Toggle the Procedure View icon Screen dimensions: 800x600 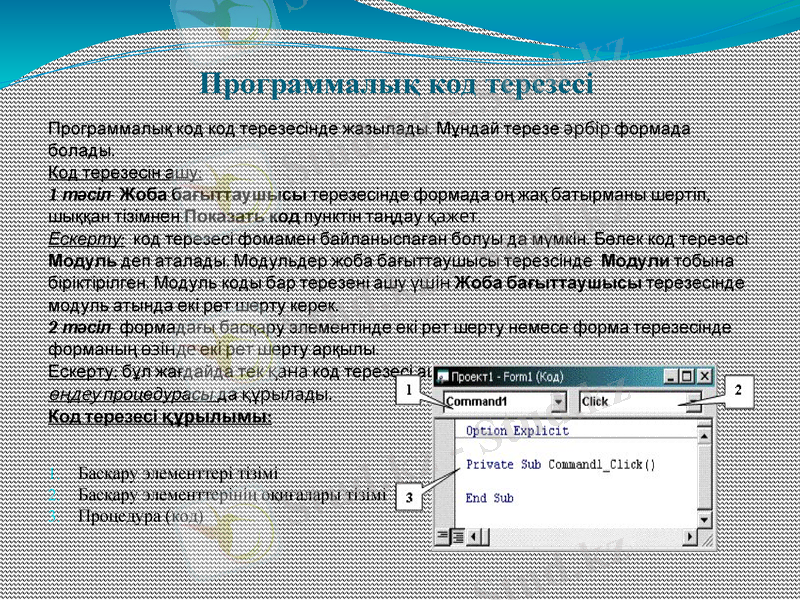(x=441, y=534)
